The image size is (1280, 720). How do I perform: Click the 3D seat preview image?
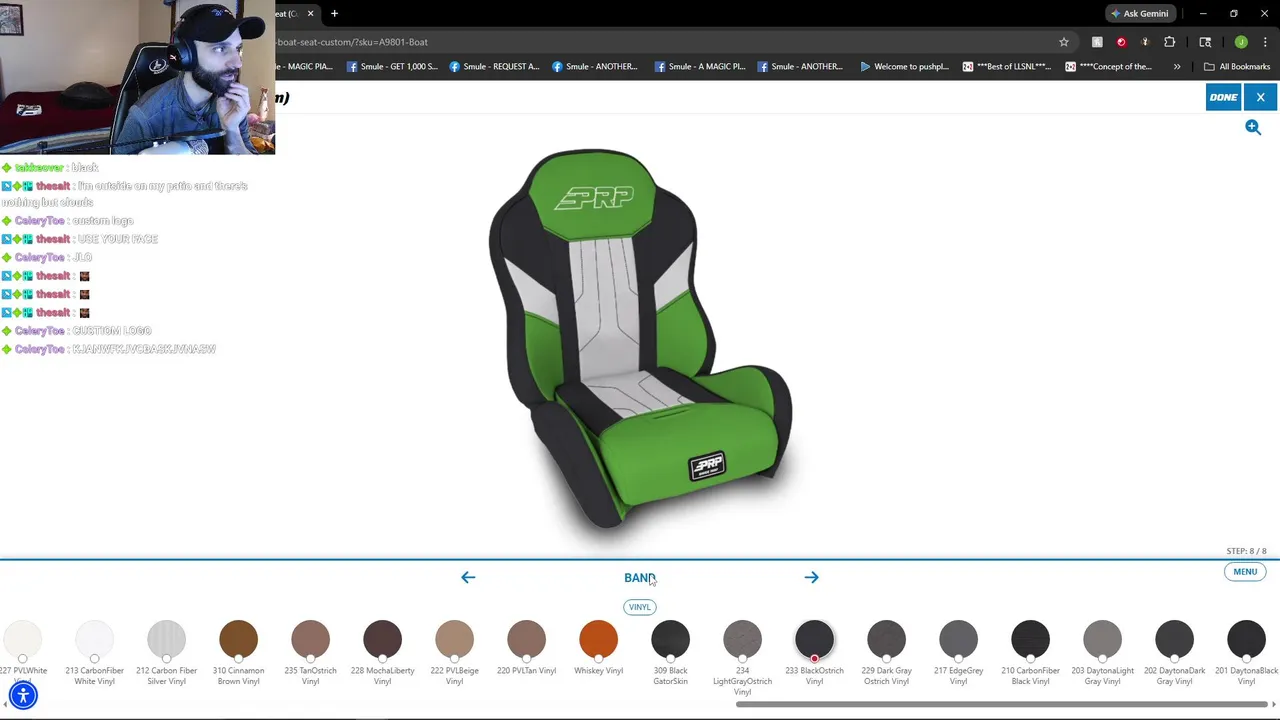tap(641, 338)
